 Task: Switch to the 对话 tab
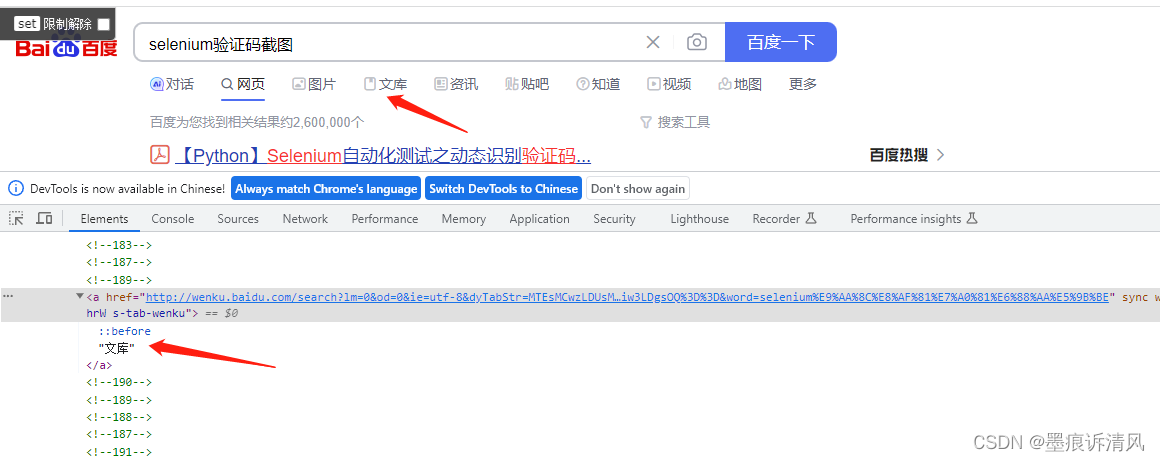click(x=172, y=84)
